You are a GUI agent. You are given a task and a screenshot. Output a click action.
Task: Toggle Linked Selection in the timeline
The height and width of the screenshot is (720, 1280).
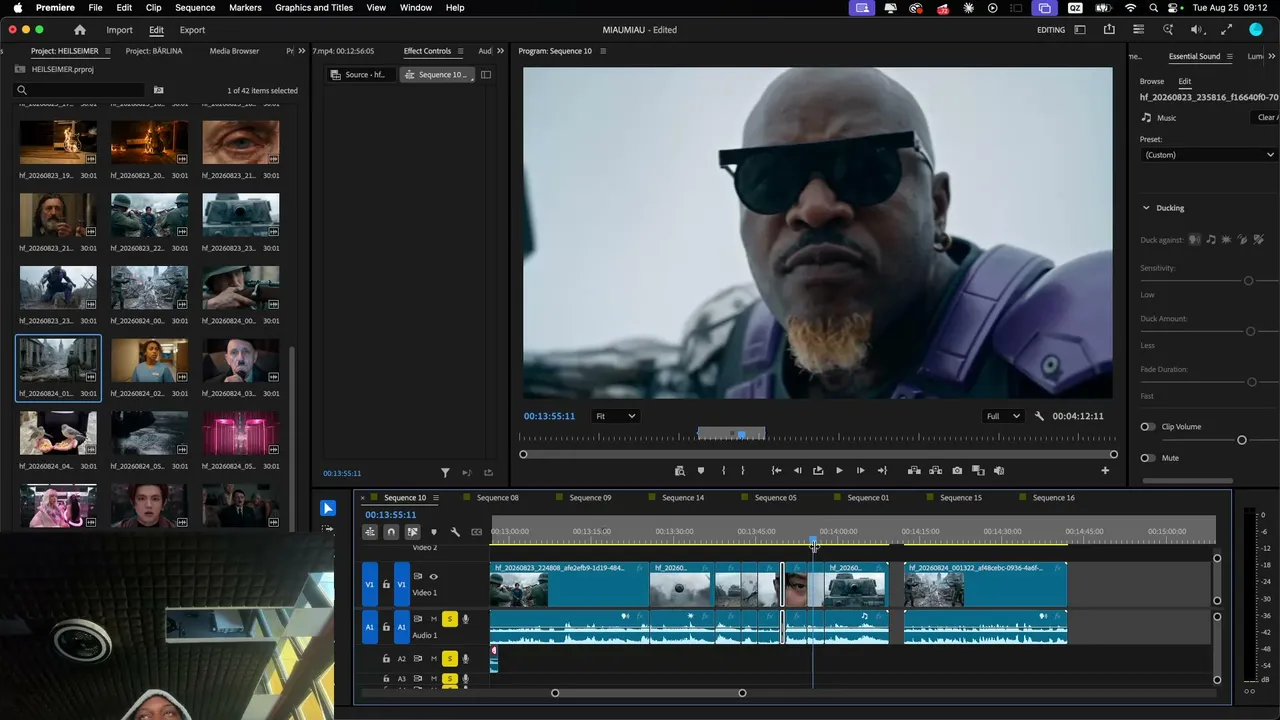(412, 532)
